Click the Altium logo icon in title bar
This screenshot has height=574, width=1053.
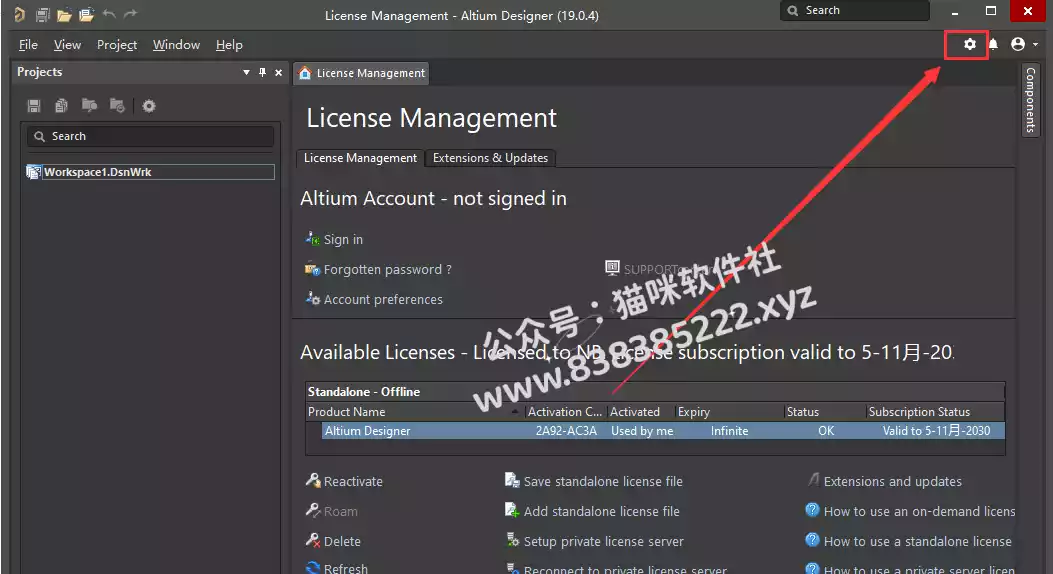(19, 14)
